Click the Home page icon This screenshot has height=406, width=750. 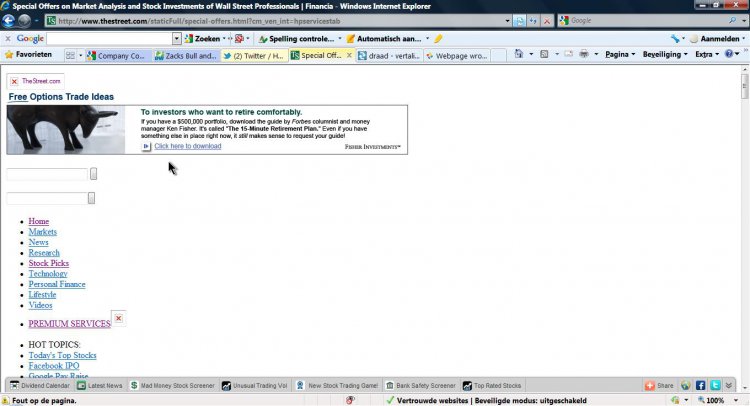(518, 54)
